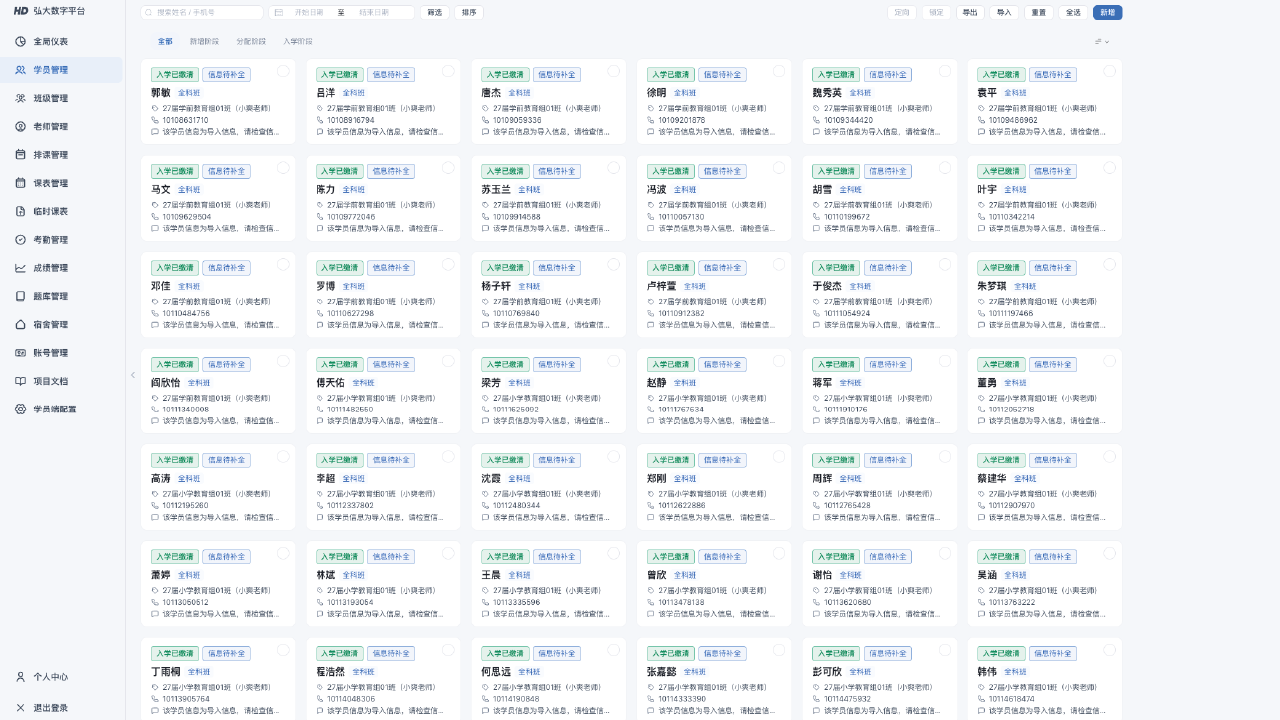Image resolution: width=1280 pixels, height=720 pixels.
Task: Click the 导出 export button
Action: point(969,13)
